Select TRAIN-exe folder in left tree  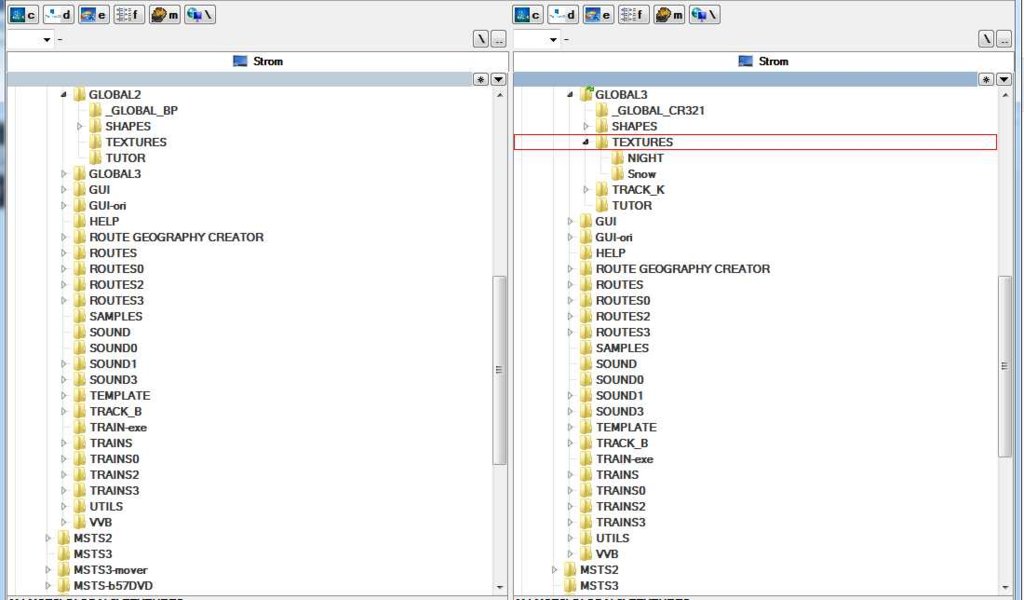pos(118,427)
